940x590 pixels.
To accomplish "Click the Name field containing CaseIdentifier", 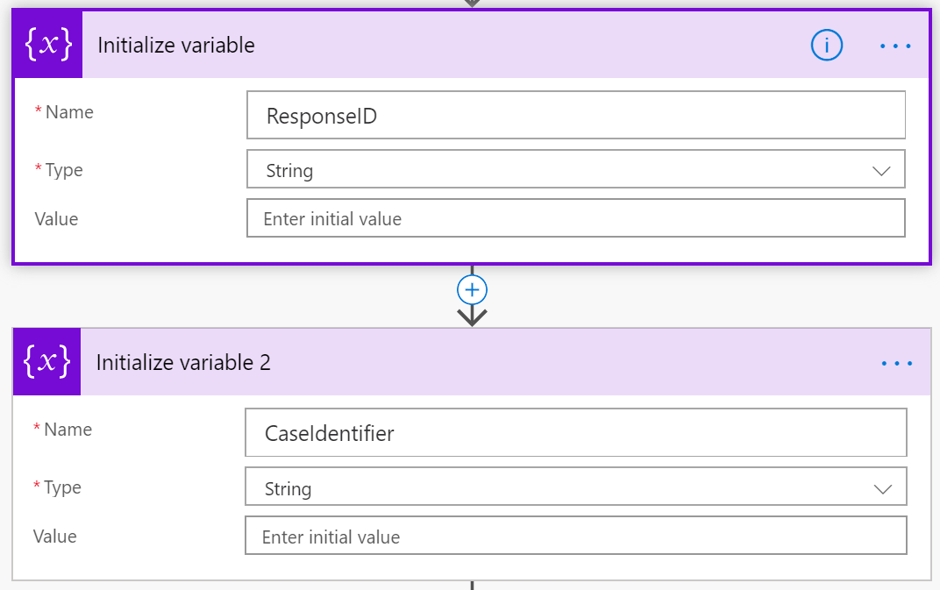I will click(x=576, y=432).
